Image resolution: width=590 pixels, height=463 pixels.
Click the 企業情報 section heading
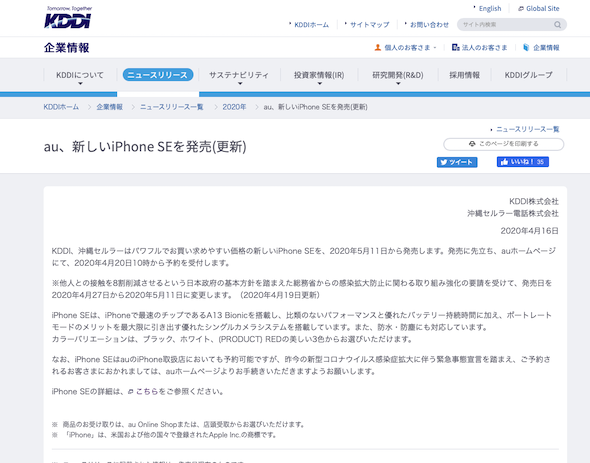(67, 48)
